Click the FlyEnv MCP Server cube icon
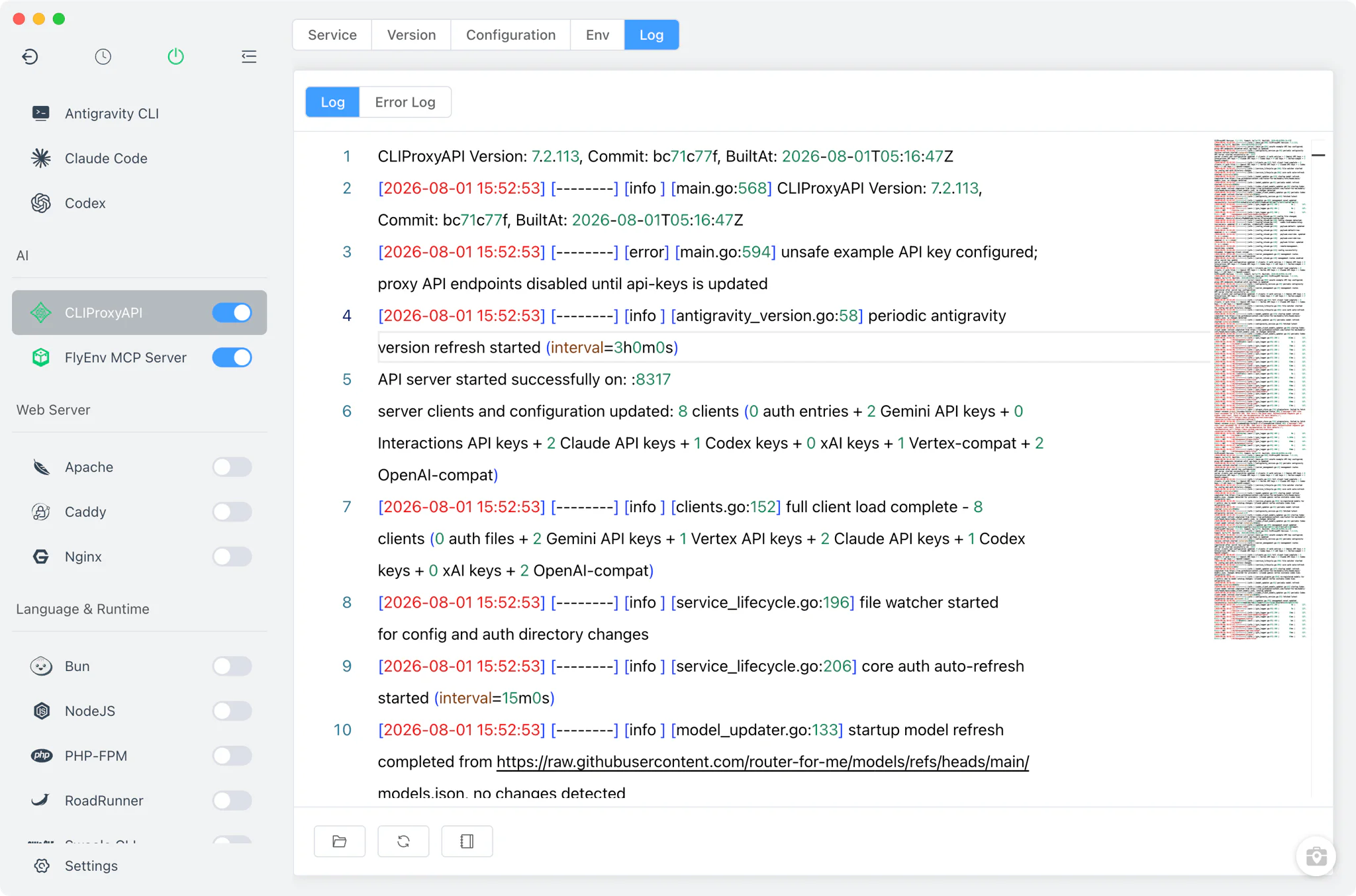 pos(41,357)
